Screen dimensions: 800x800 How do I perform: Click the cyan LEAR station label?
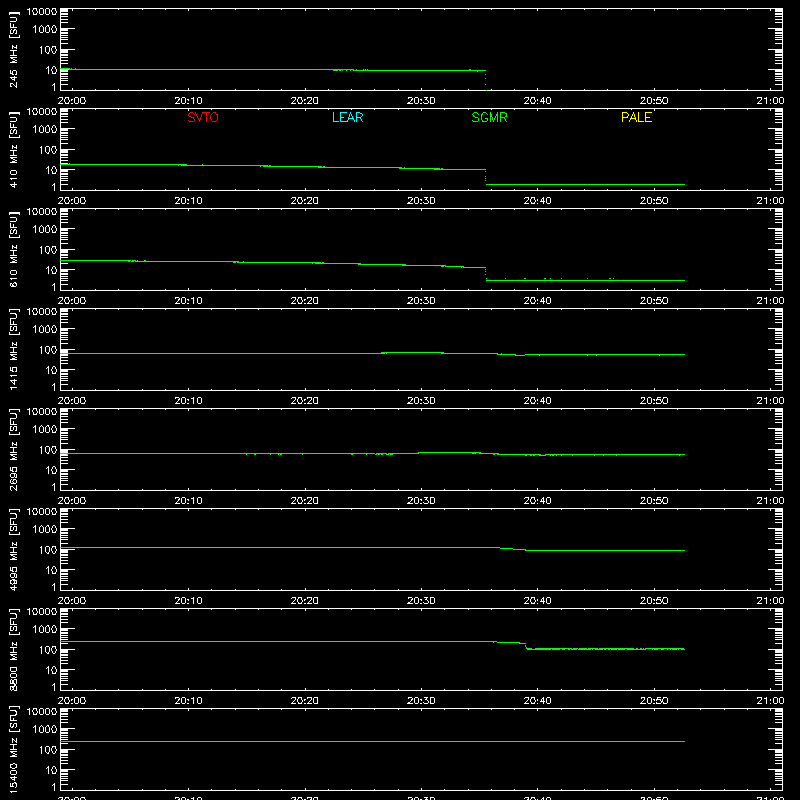click(347, 117)
